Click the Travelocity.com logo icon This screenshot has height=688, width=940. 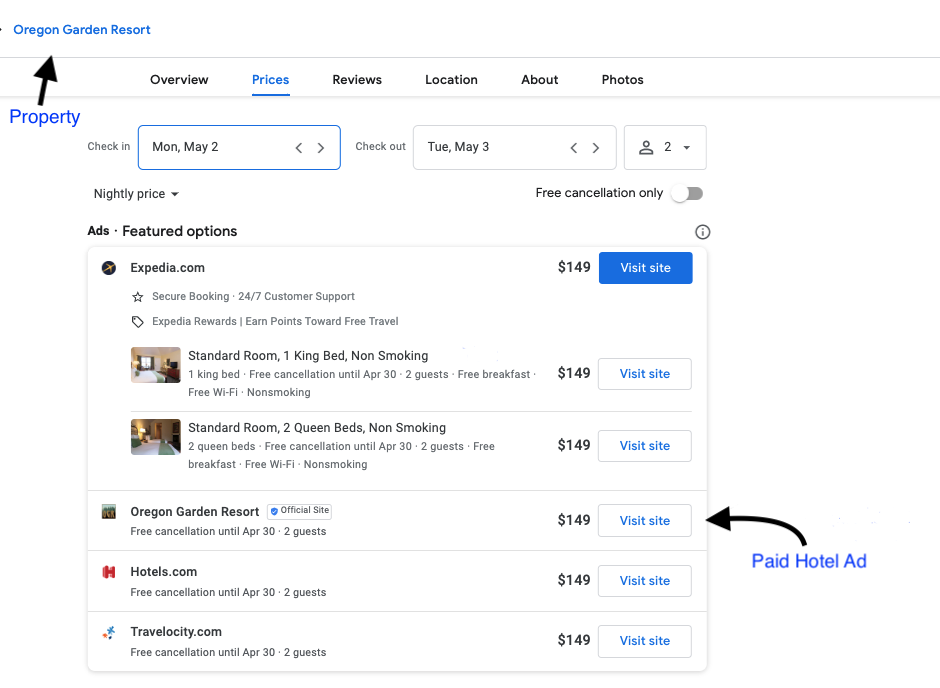109,632
